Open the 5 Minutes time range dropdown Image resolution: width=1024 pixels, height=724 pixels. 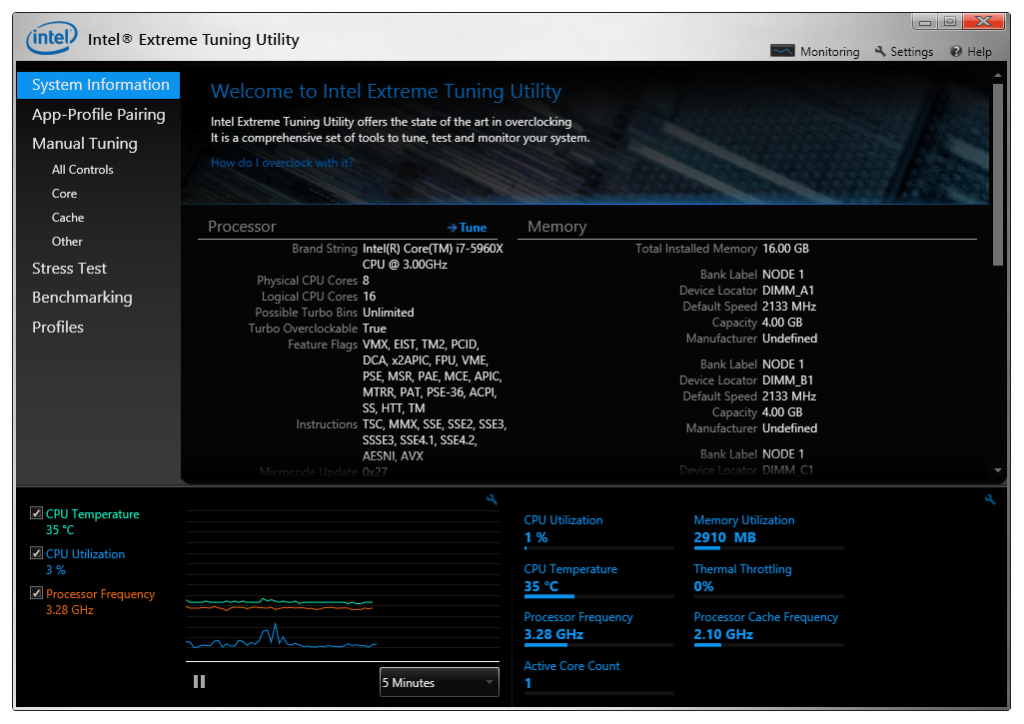pyautogui.click(x=439, y=683)
